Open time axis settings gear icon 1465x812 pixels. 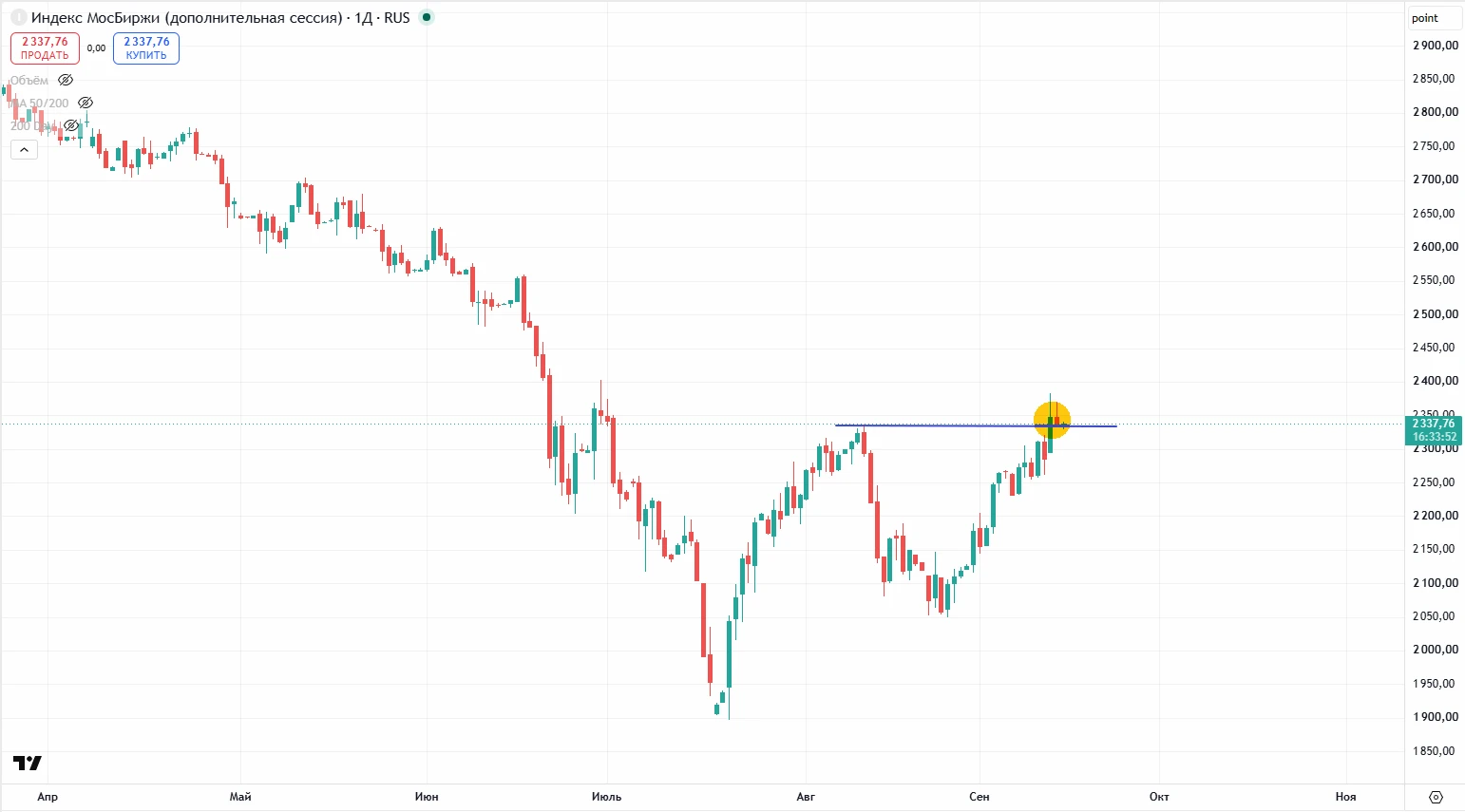point(1436,797)
